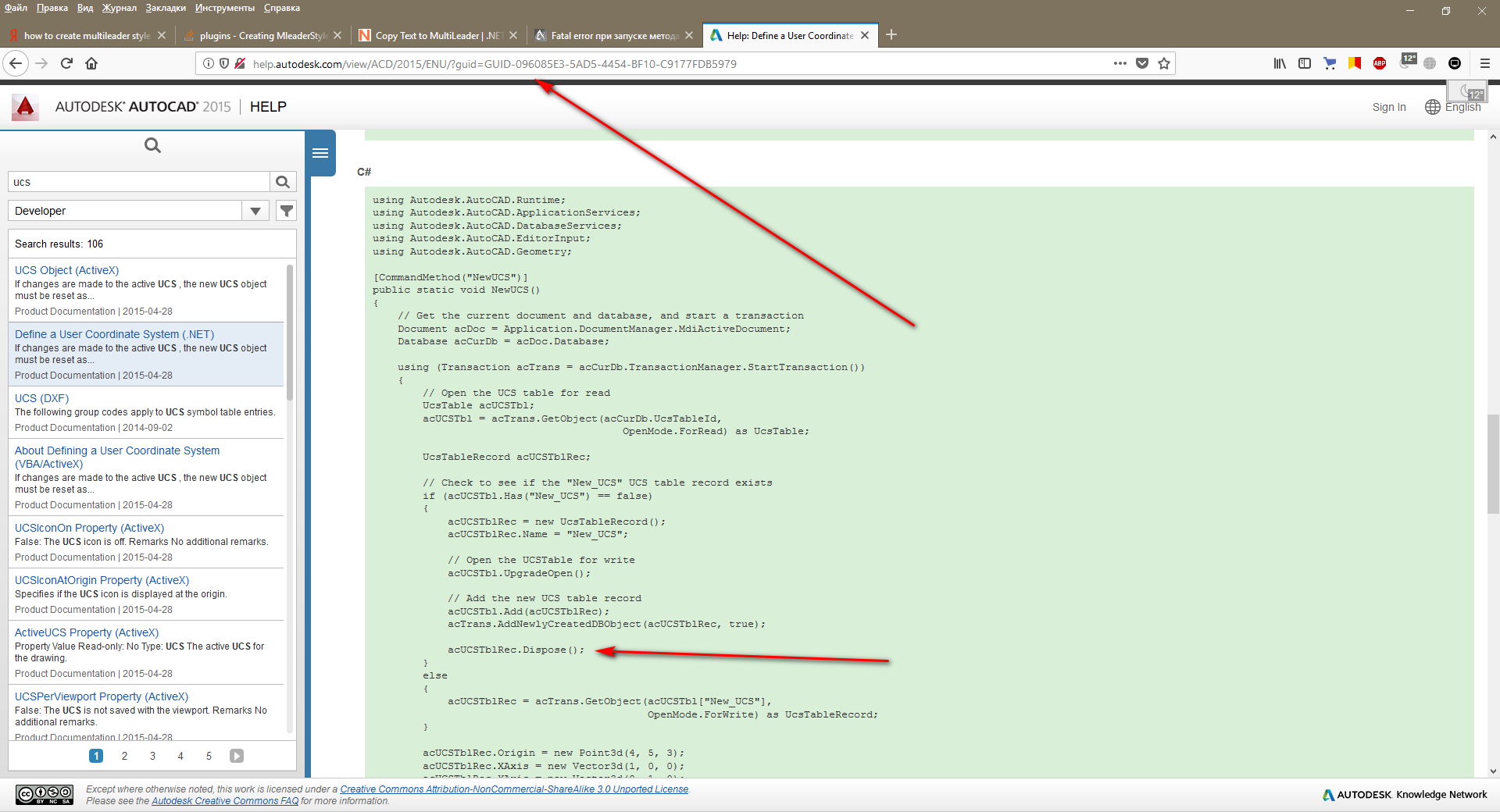Run the ucs search with magnifier button
Screen dimensions: 1500x812
(283, 182)
